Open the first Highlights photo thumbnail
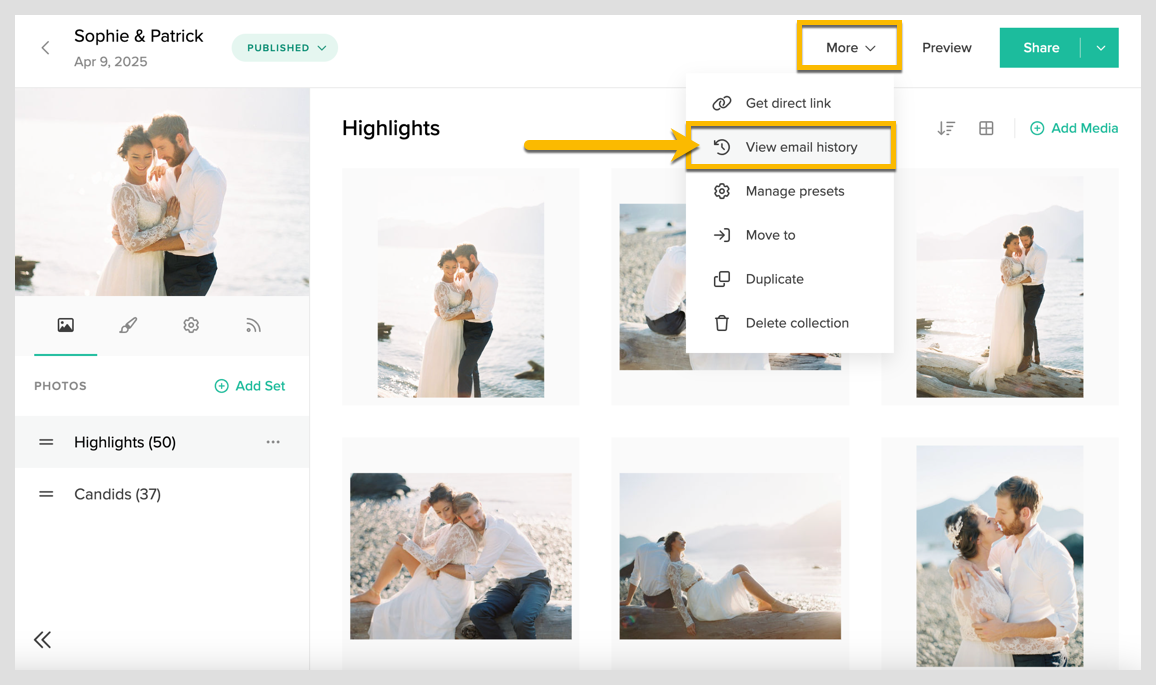This screenshot has width=1156, height=685. click(x=460, y=300)
